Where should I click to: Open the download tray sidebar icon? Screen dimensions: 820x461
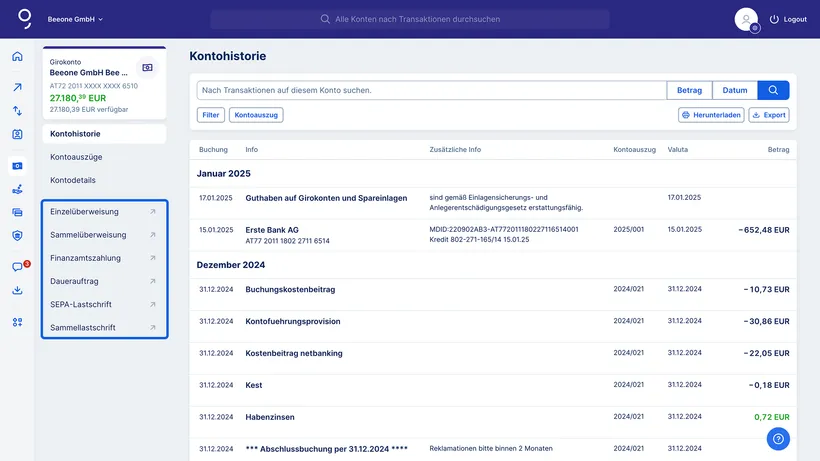click(17, 290)
